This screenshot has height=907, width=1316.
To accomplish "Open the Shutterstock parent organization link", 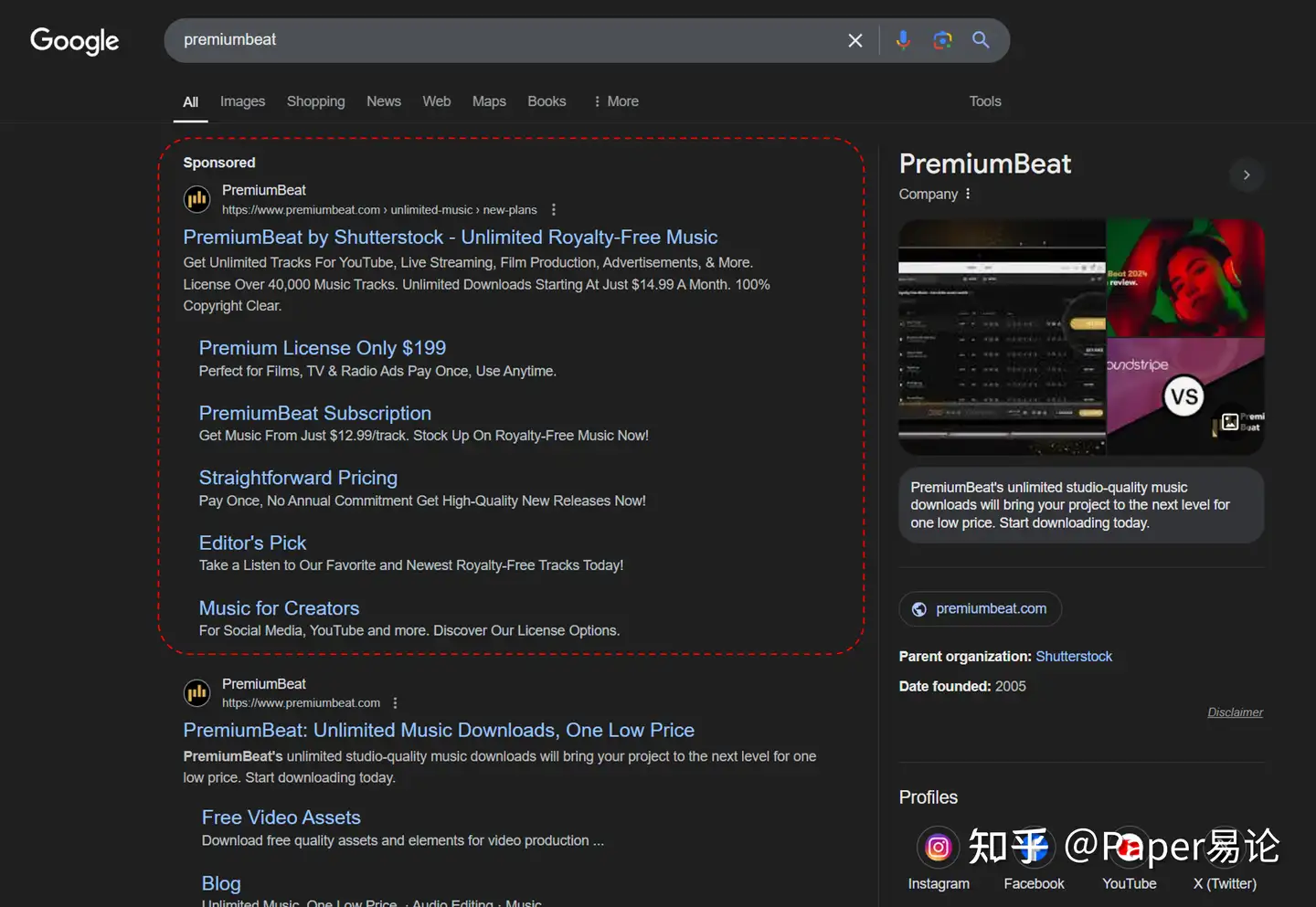I will click(x=1074, y=657).
